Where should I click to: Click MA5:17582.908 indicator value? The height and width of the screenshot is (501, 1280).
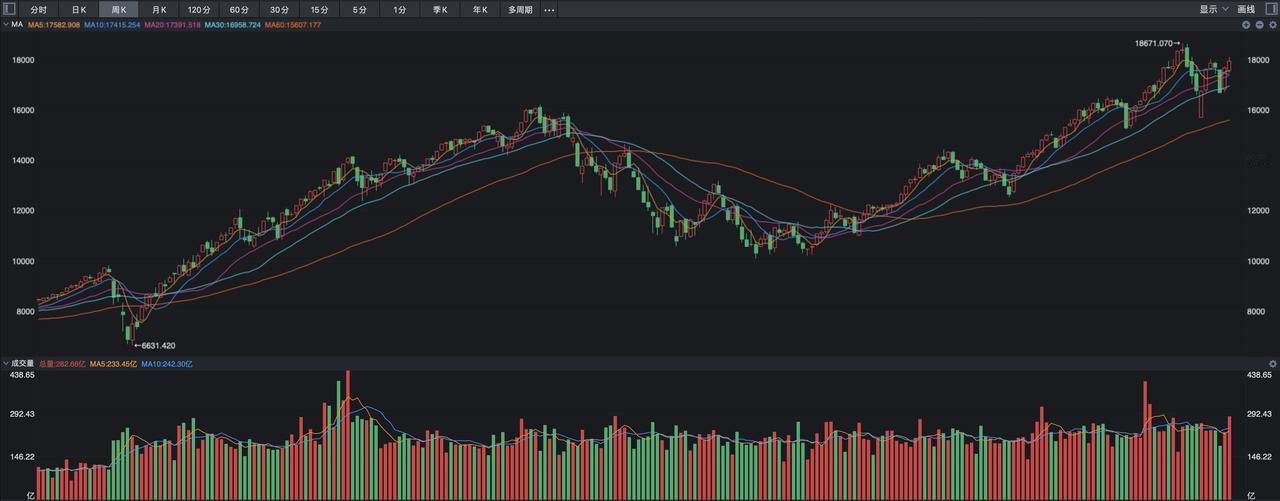click(x=53, y=24)
